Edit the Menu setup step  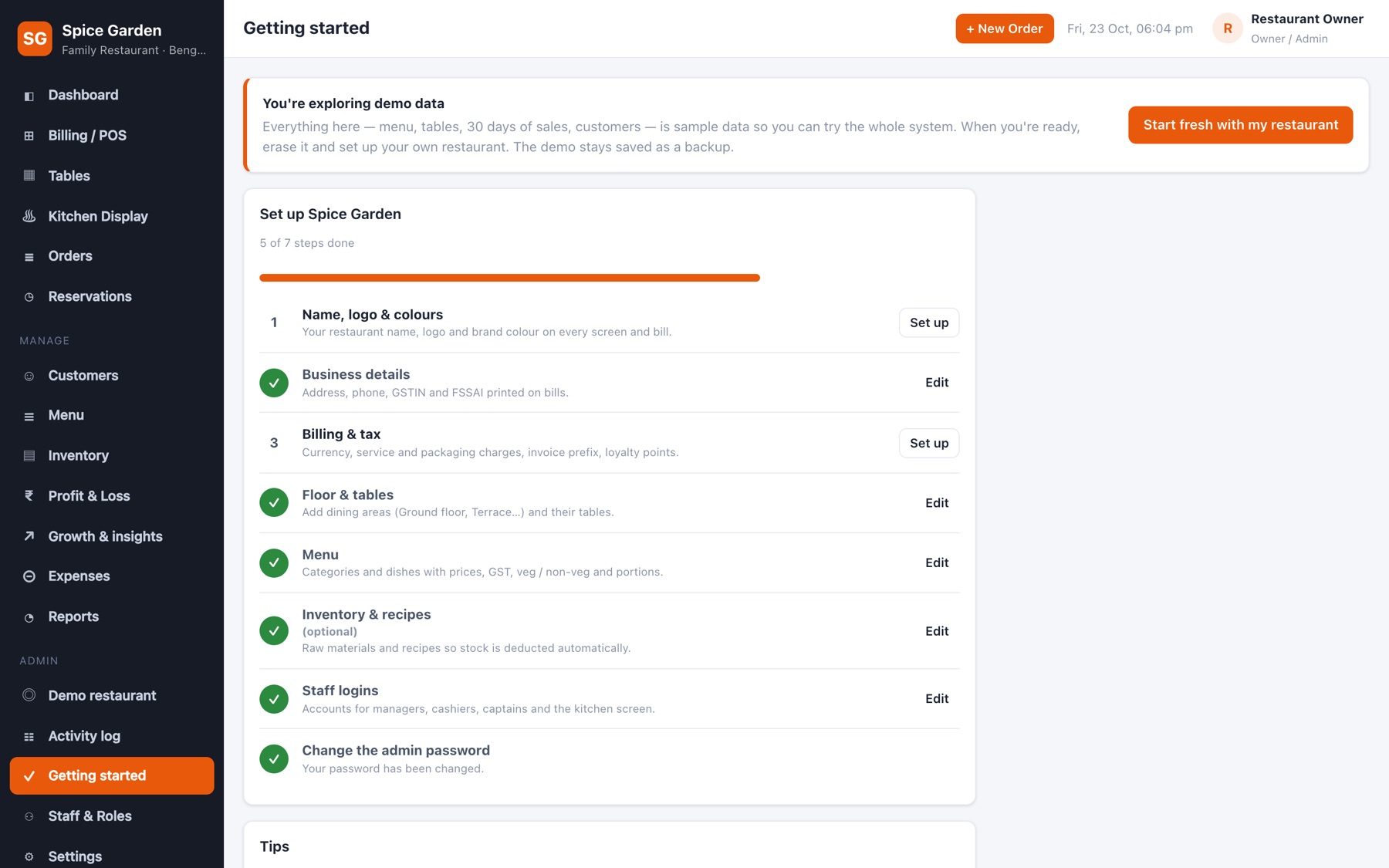tap(937, 563)
